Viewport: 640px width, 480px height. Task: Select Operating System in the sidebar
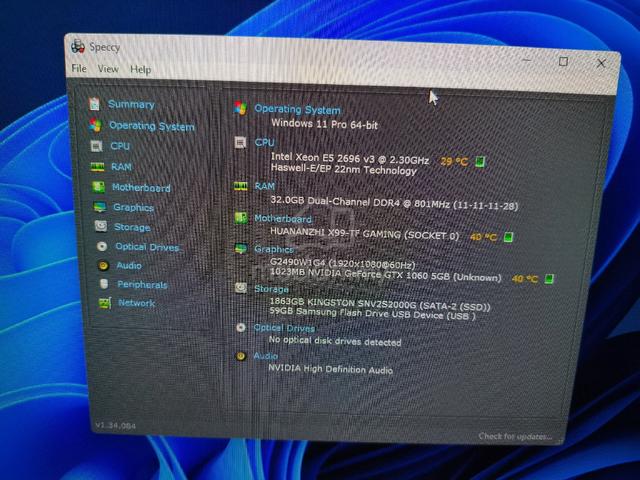(x=152, y=126)
